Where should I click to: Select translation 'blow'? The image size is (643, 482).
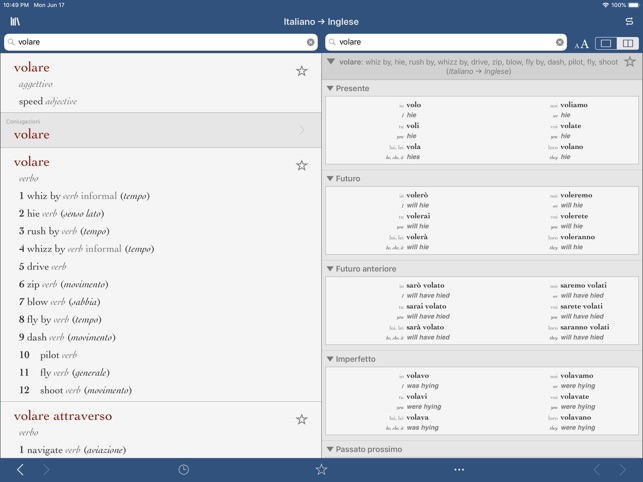[x=37, y=302]
